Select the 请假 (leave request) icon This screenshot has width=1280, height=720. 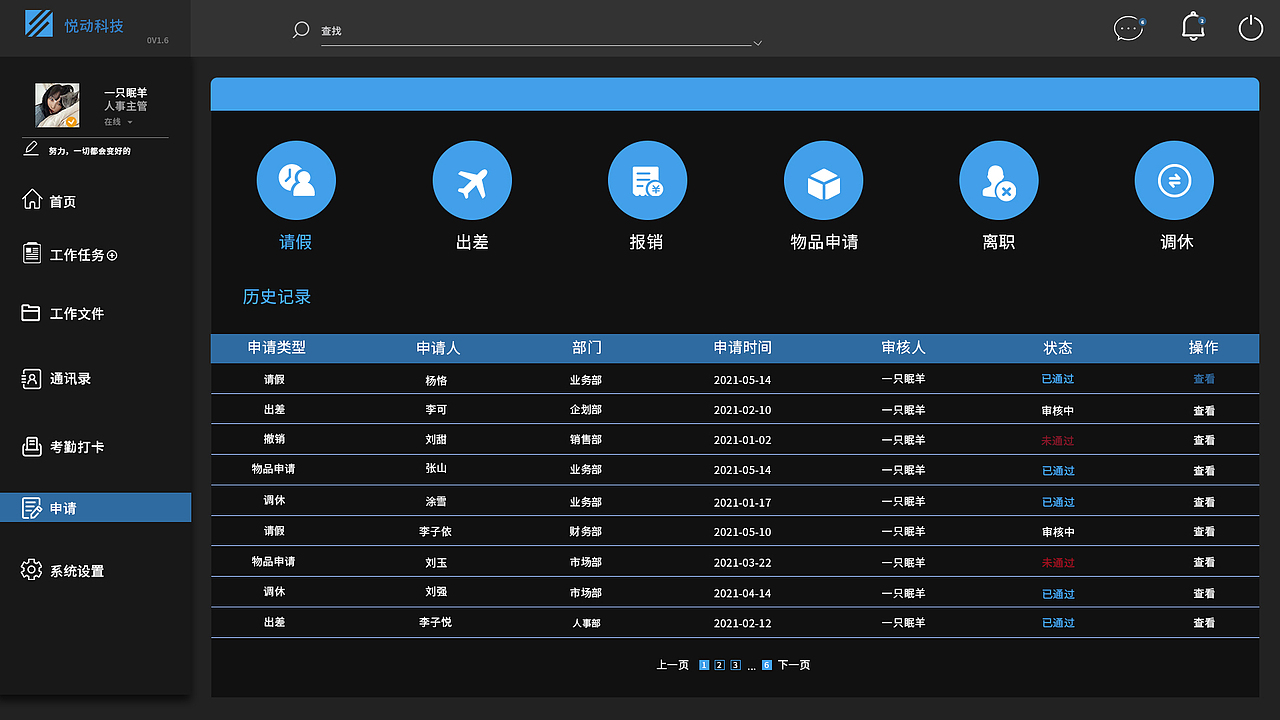pos(296,180)
